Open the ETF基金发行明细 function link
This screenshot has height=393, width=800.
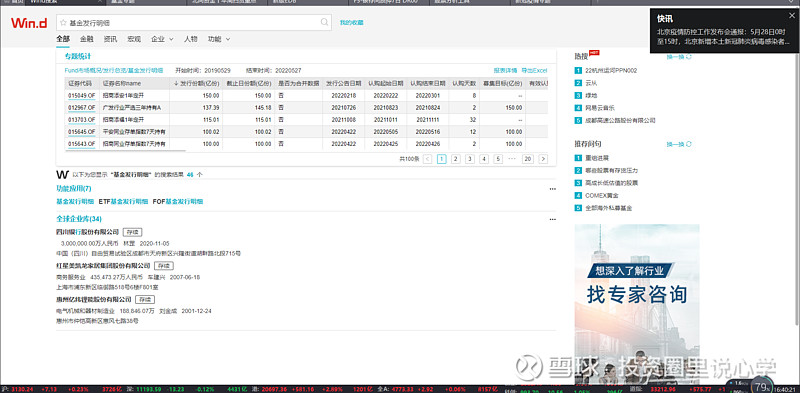click(122, 202)
